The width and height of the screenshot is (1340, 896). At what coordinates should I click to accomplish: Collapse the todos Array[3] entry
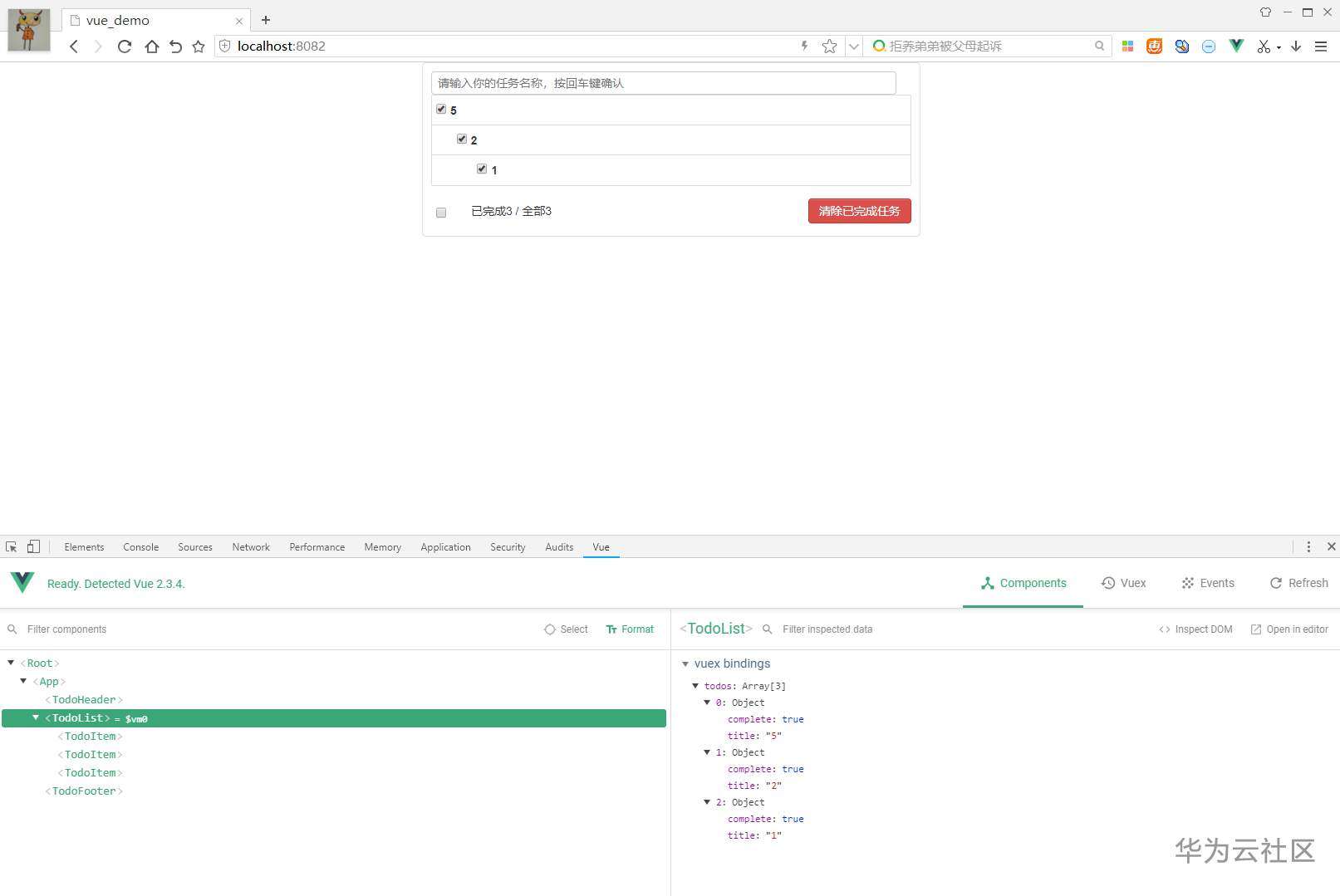695,685
